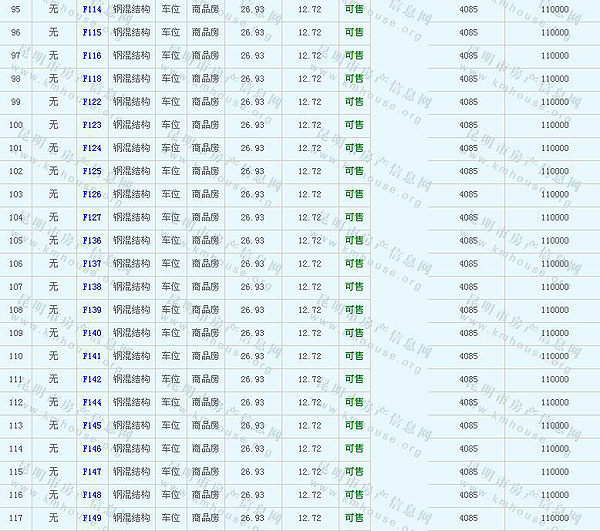This screenshot has height=531, width=600.
Task: View details for unit F136
Action: (x=92, y=240)
